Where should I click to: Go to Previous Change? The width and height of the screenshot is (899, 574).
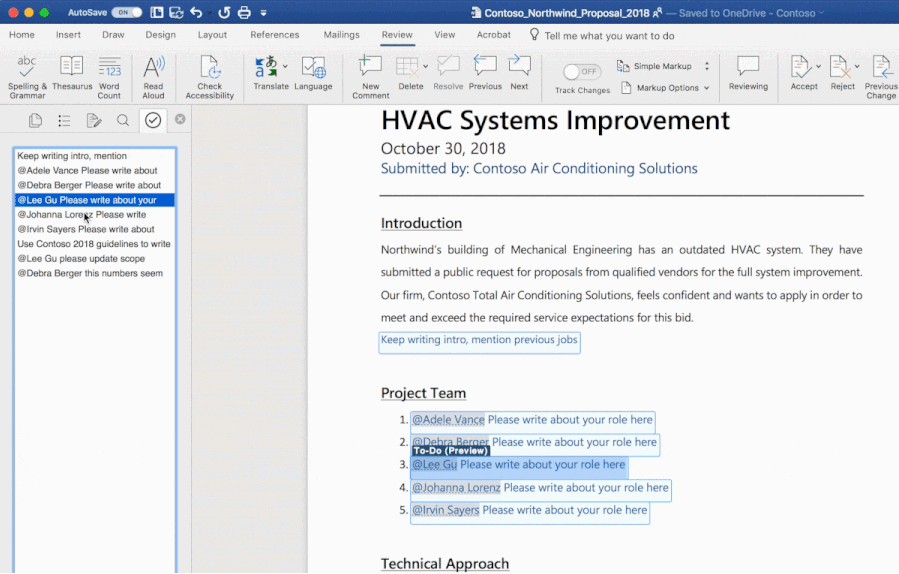[x=881, y=77]
